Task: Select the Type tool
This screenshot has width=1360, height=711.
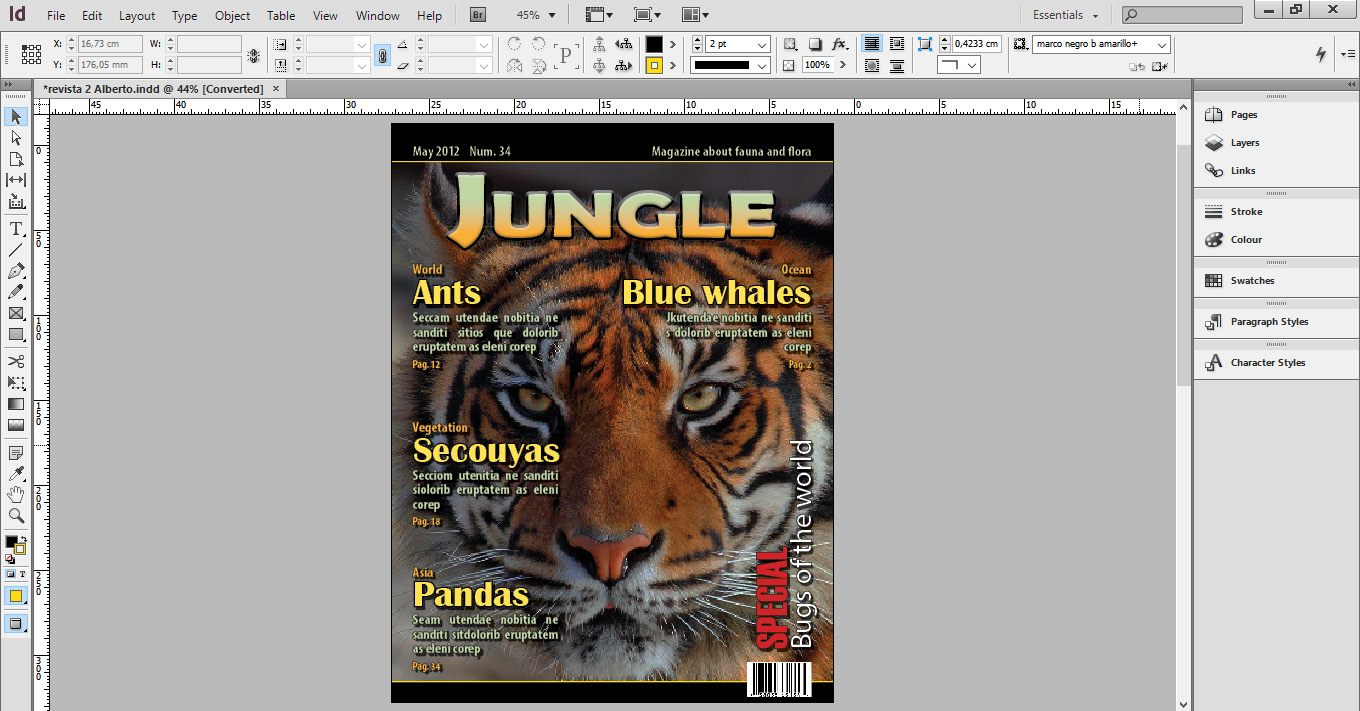Action: (16, 229)
